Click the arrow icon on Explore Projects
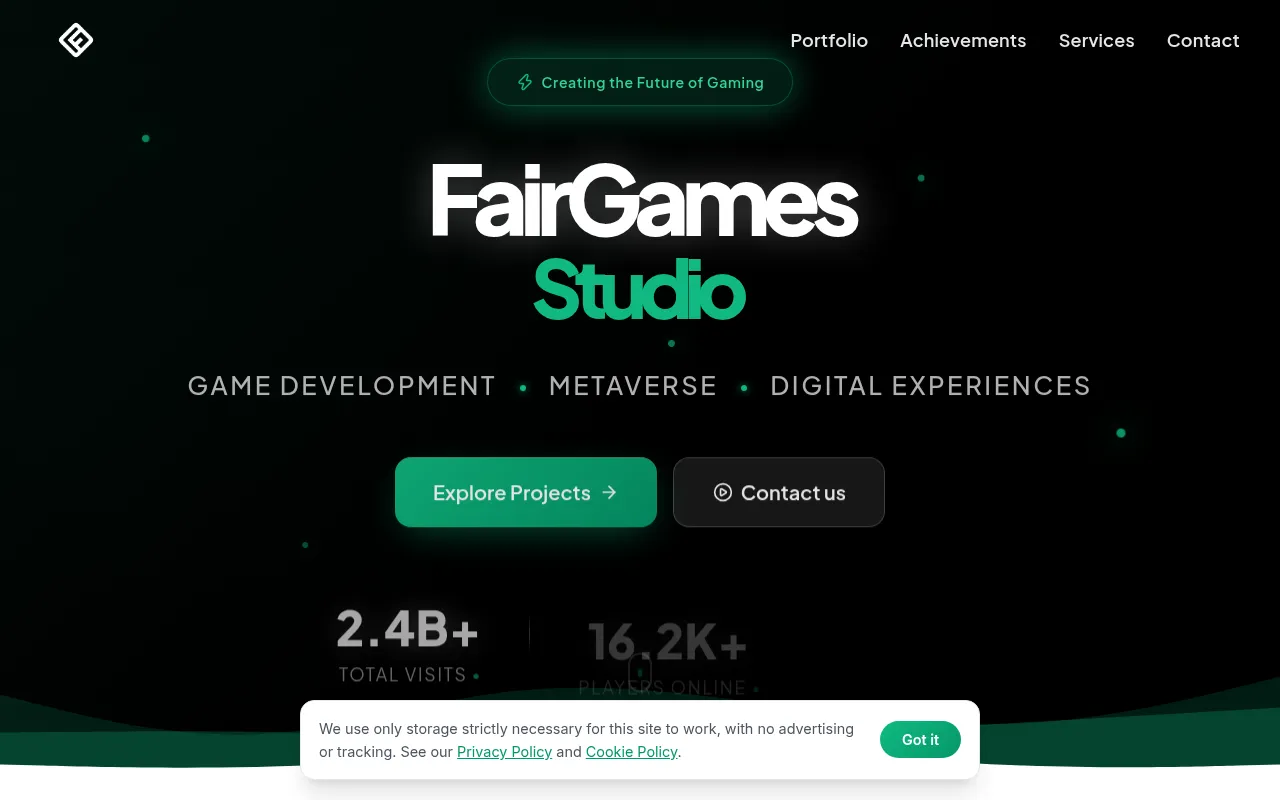Image resolution: width=1280 pixels, height=800 pixels. 610,492
